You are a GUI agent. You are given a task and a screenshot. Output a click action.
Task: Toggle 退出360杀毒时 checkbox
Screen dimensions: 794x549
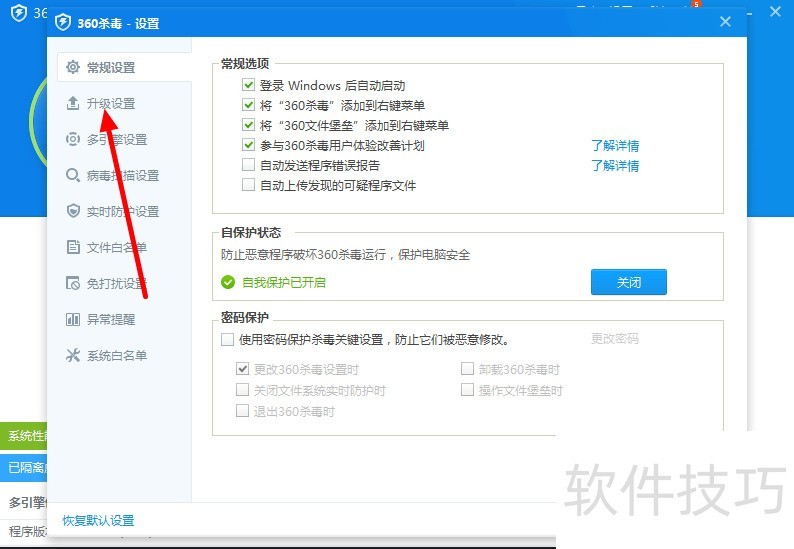point(243,410)
